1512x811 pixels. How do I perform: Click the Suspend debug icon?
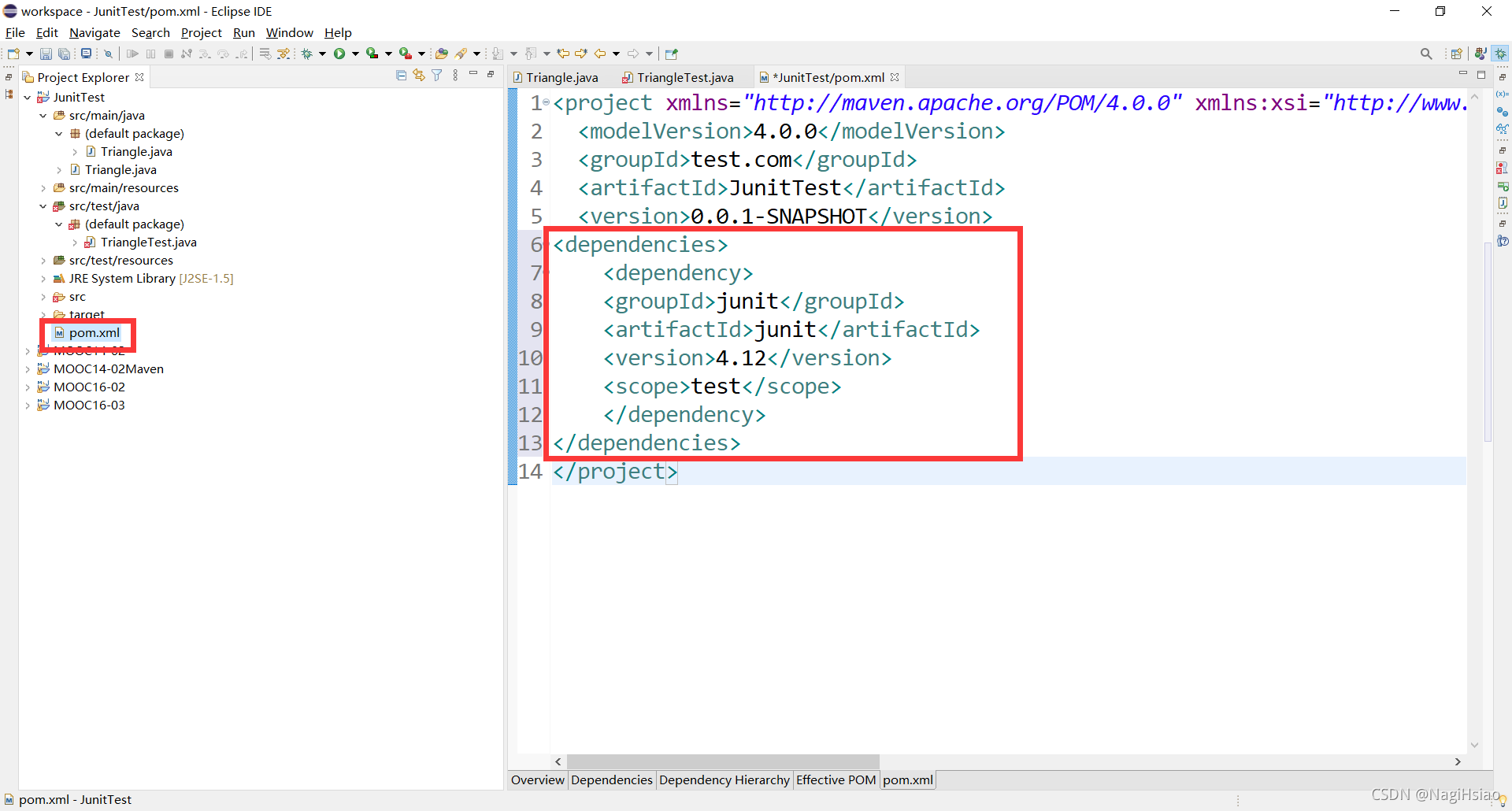150,54
